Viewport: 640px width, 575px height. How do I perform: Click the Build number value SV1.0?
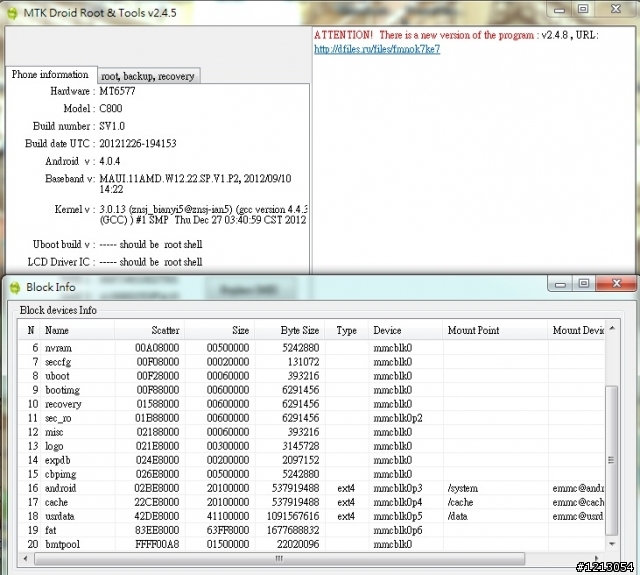(x=112, y=126)
